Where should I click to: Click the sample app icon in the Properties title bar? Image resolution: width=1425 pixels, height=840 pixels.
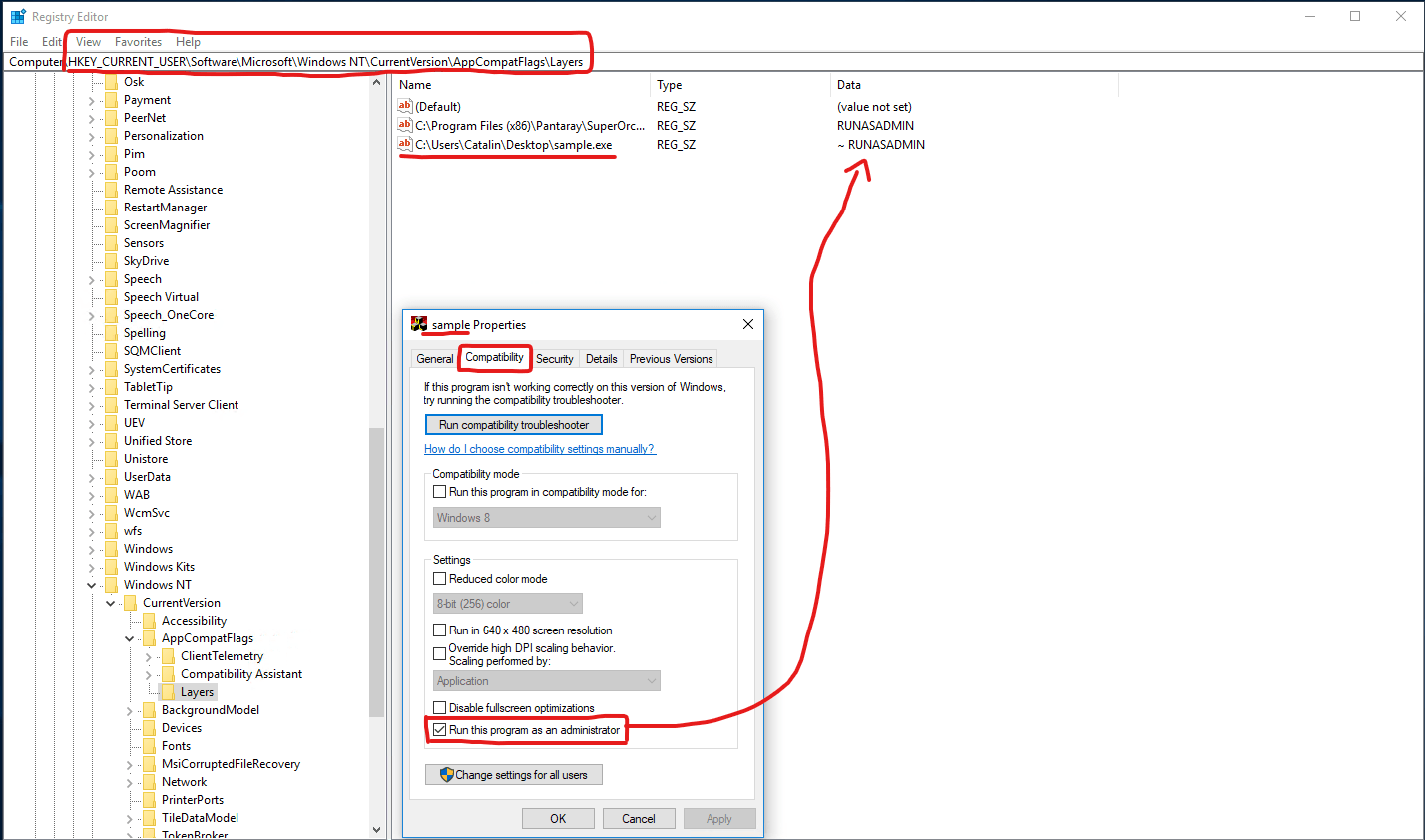[418, 324]
